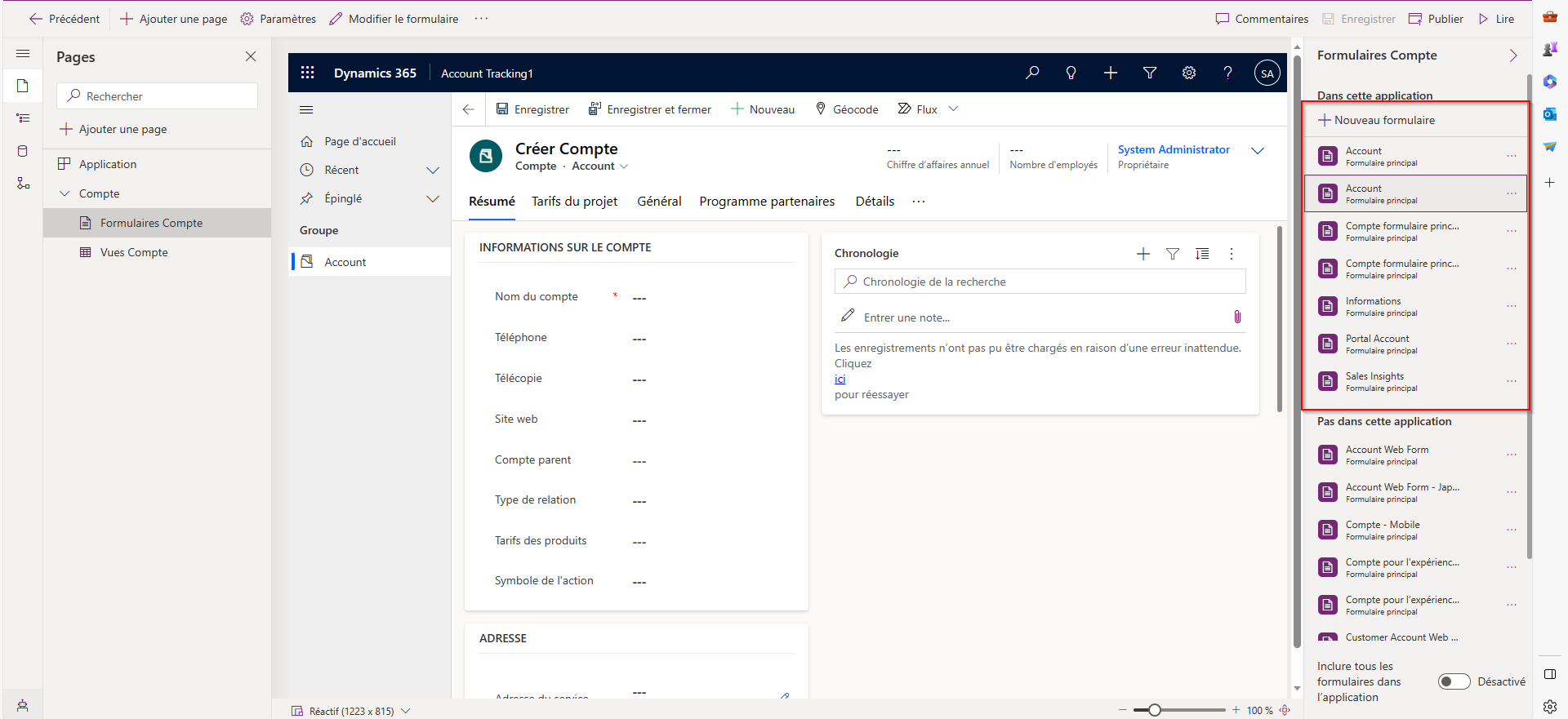Viewport: 1568px width, 719px height.
Task: Increase zoom with plus button
Action: (x=1236, y=710)
